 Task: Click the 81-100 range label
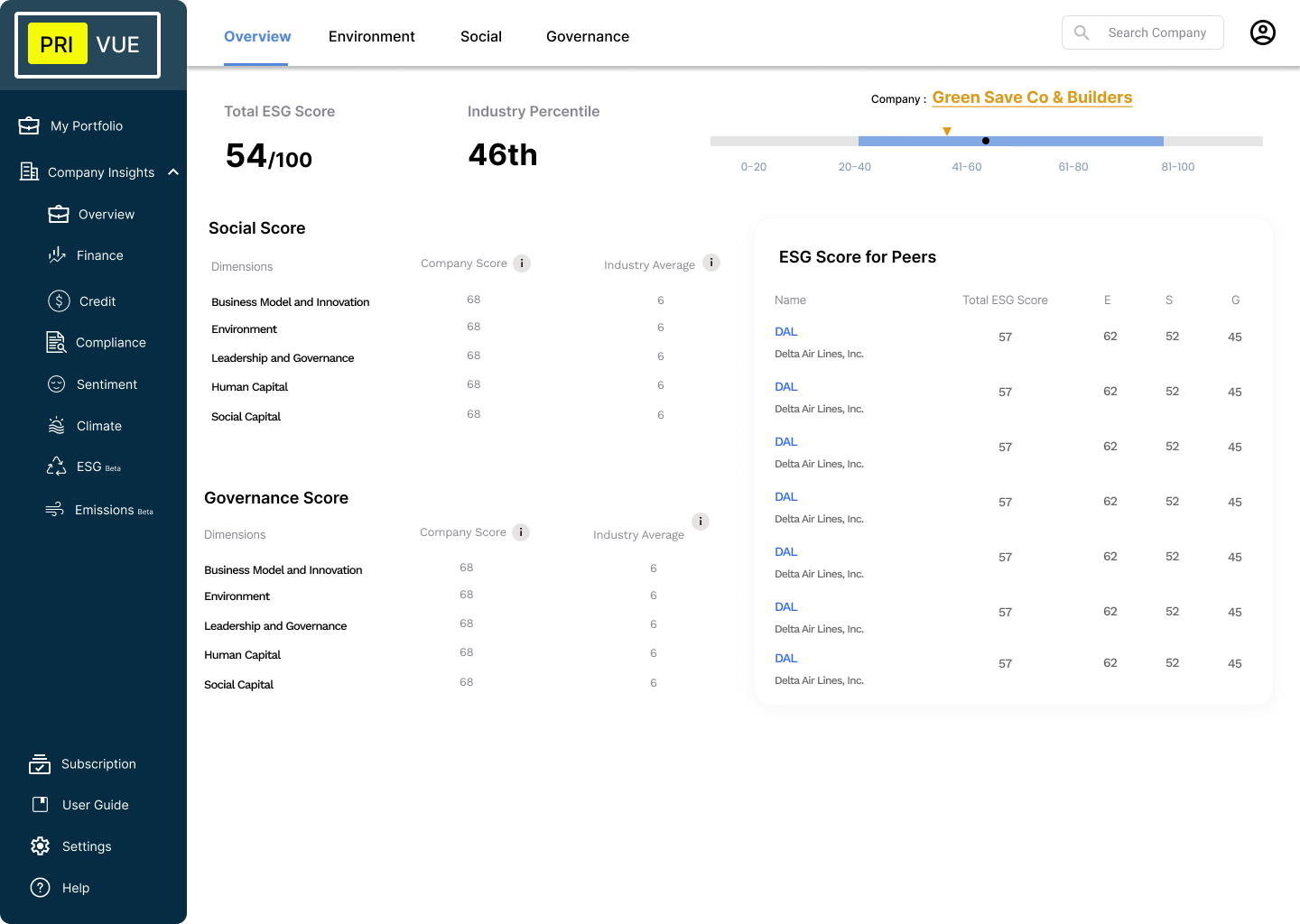[1178, 167]
